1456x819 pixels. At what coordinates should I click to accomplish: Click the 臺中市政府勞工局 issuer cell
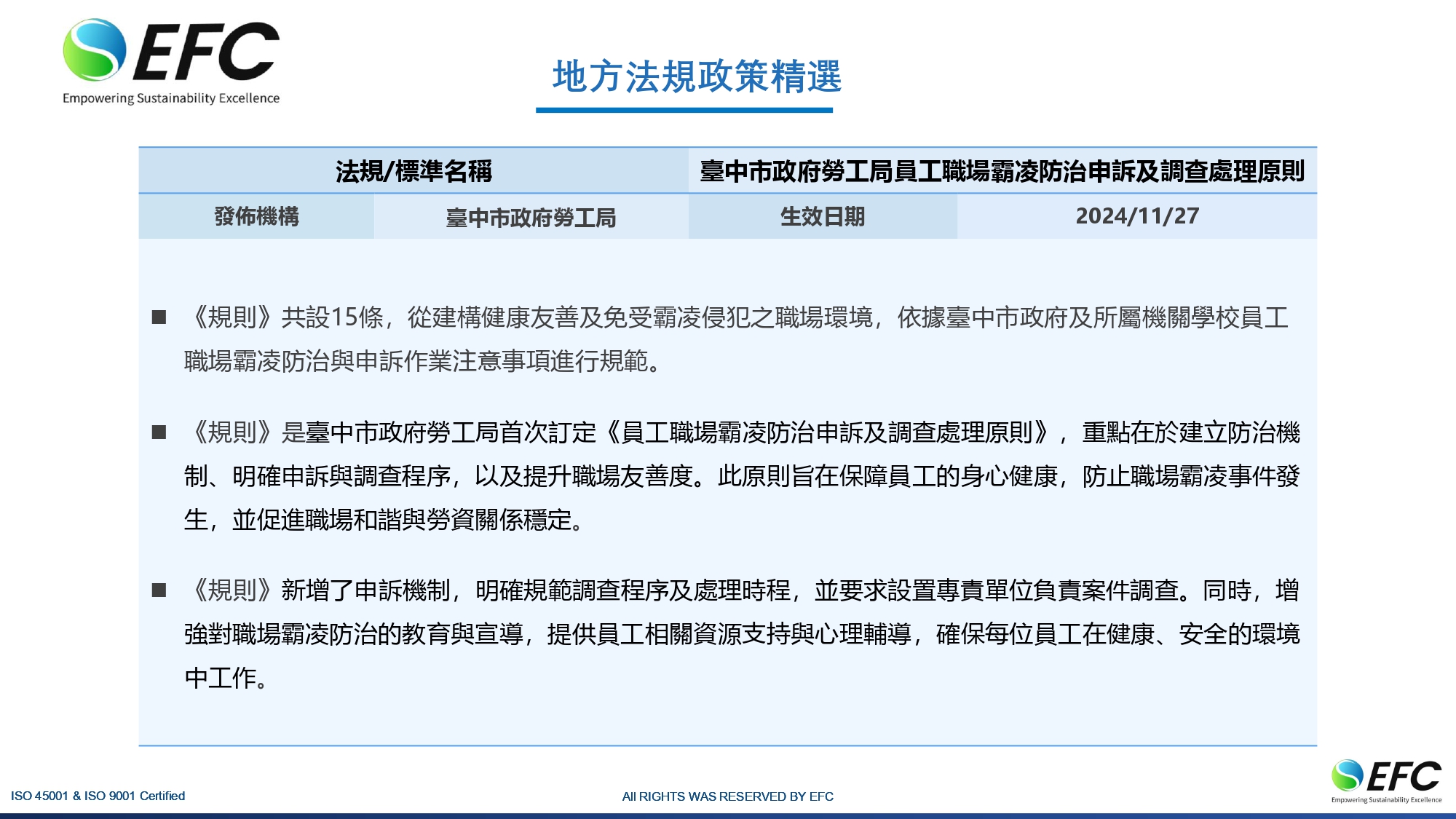(x=531, y=217)
